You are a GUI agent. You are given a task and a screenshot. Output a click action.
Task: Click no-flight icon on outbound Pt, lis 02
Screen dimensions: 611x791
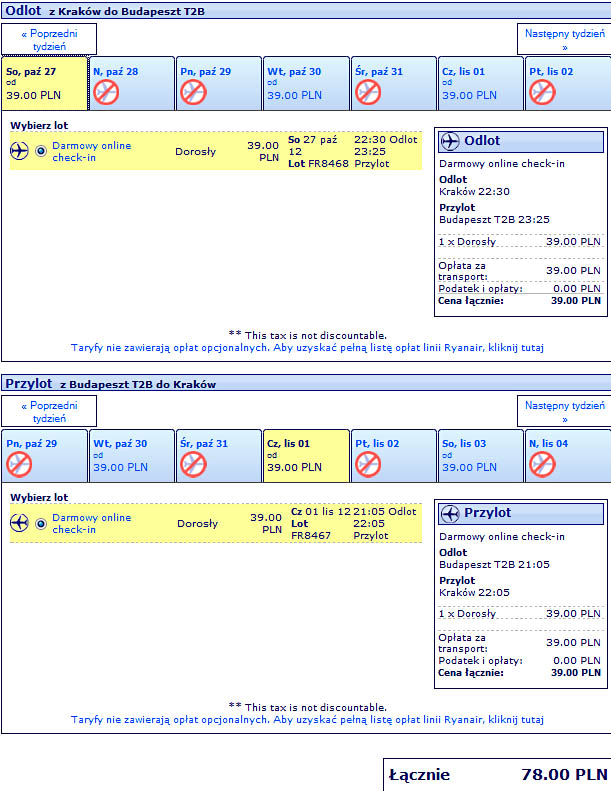point(542,92)
